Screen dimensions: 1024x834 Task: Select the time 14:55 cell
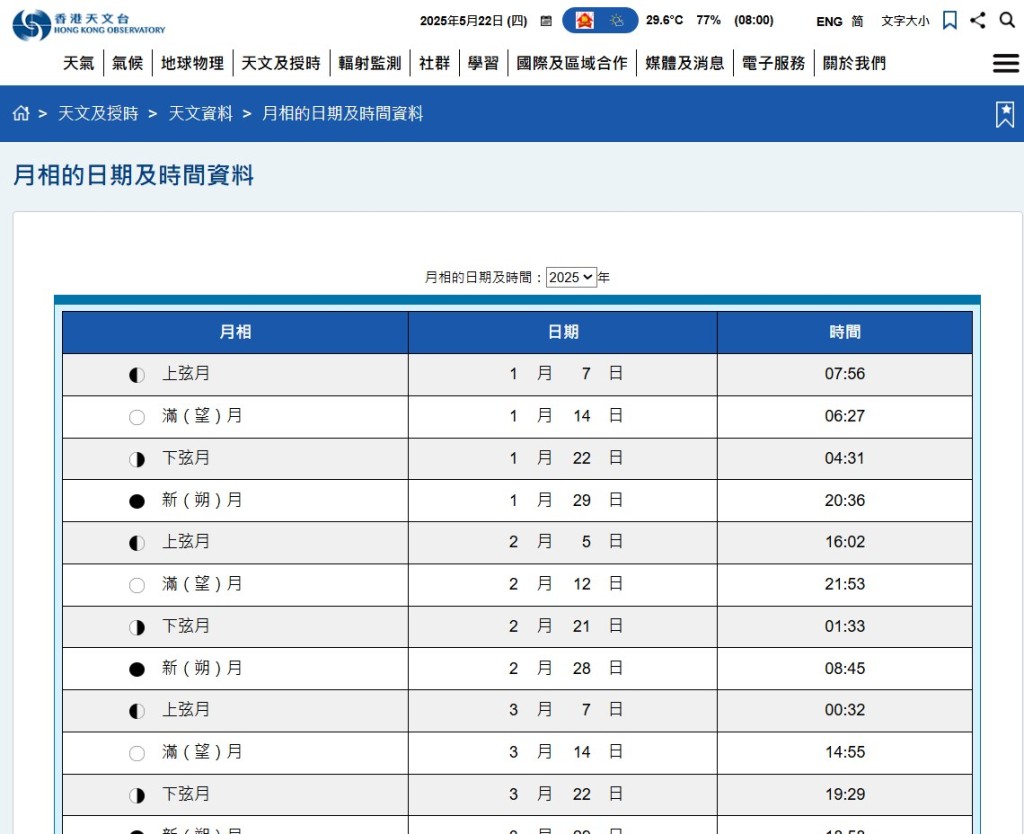844,752
